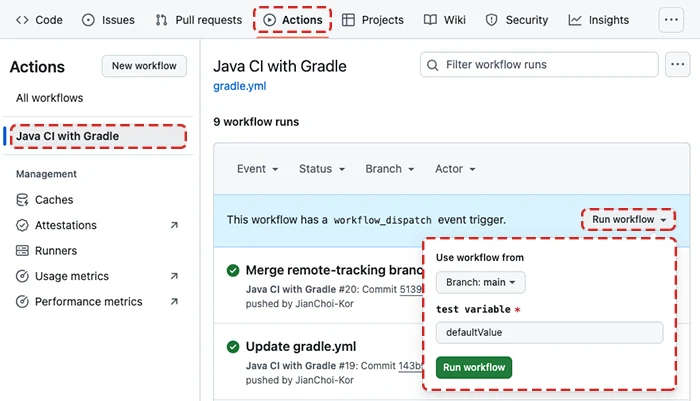The image size is (700, 401).
Task: Toggle the Run workflow dropdown button
Action: click(629, 219)
